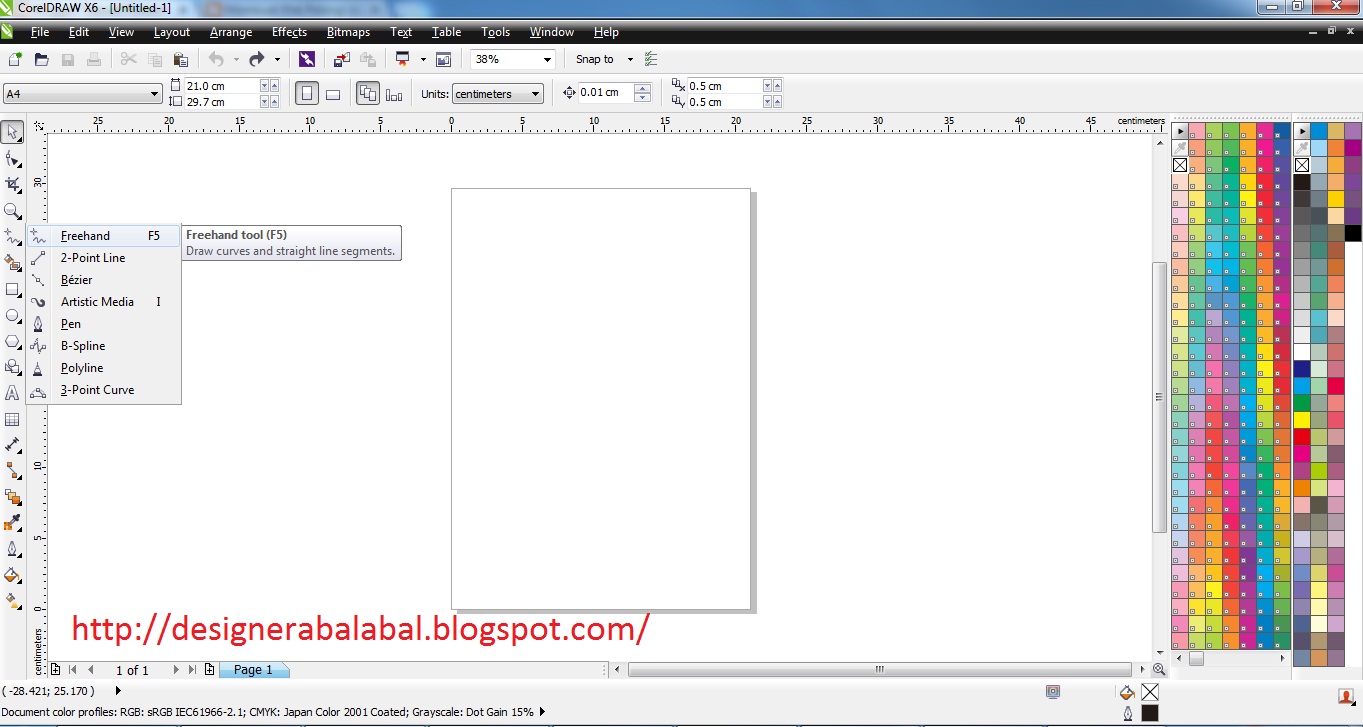Click the navy blue swatch in right palette
Image resolution: width=1363 pixels, height=727 pixels.
click(x=1302, y=368)
